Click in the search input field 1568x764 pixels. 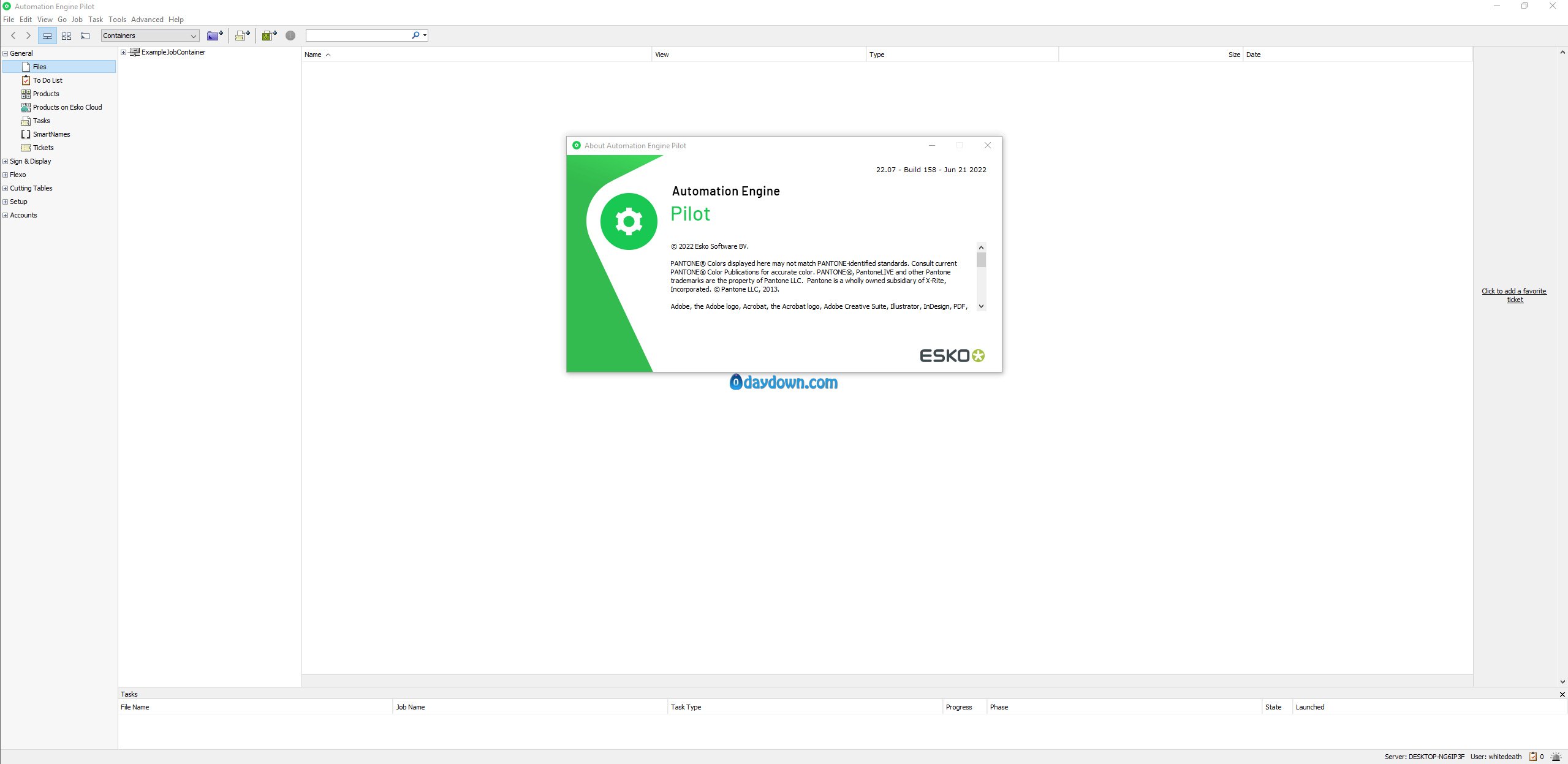(x=358, y=36)
